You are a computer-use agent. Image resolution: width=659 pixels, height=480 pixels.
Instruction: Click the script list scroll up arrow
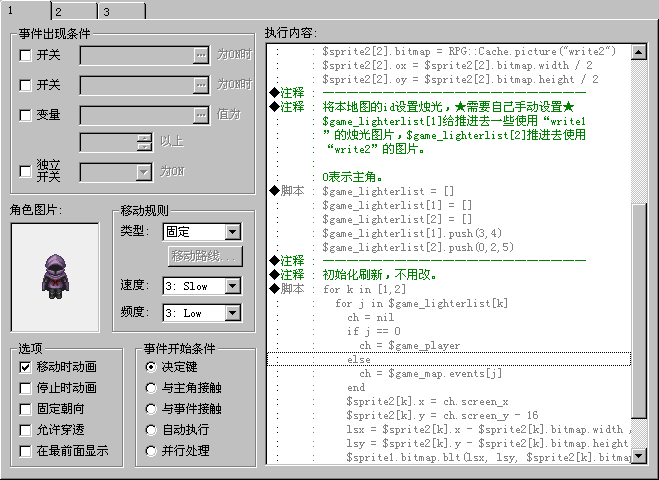point(639,52)
